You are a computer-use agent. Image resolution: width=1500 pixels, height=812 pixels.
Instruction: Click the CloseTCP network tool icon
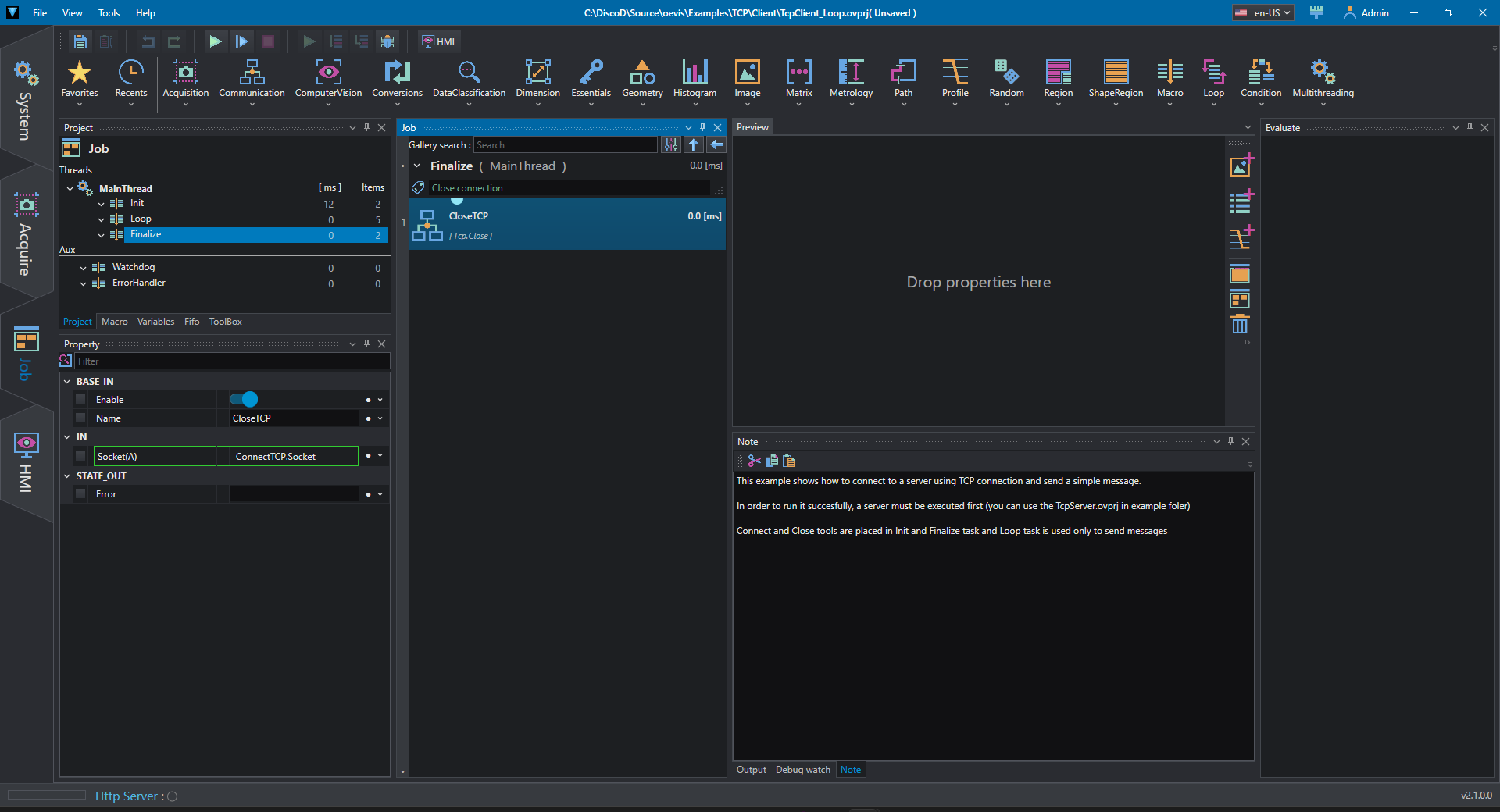(x=427, y=225)
